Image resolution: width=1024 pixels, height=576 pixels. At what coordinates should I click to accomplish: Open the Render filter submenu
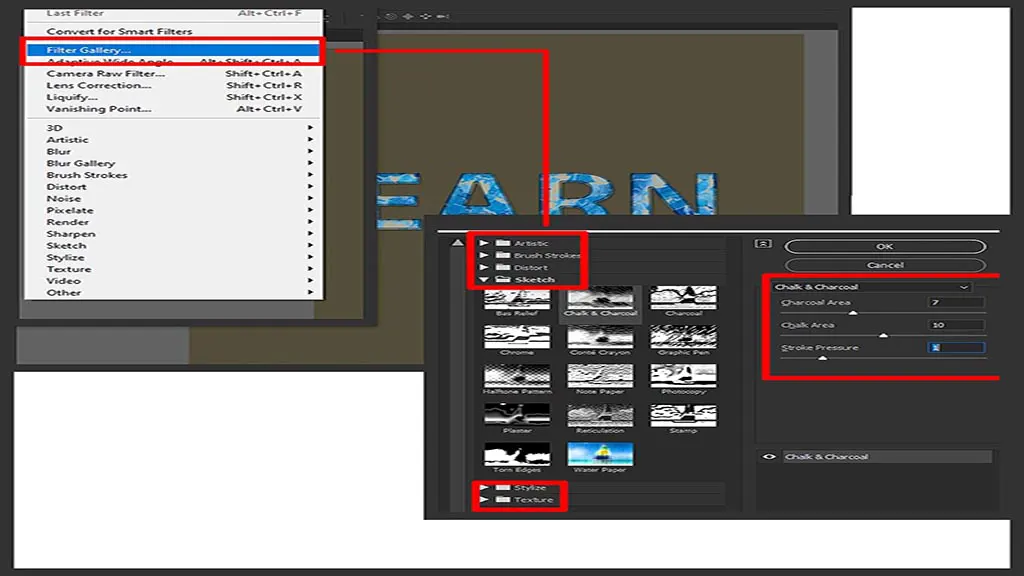pyautogui.click(x=174, y=222)
